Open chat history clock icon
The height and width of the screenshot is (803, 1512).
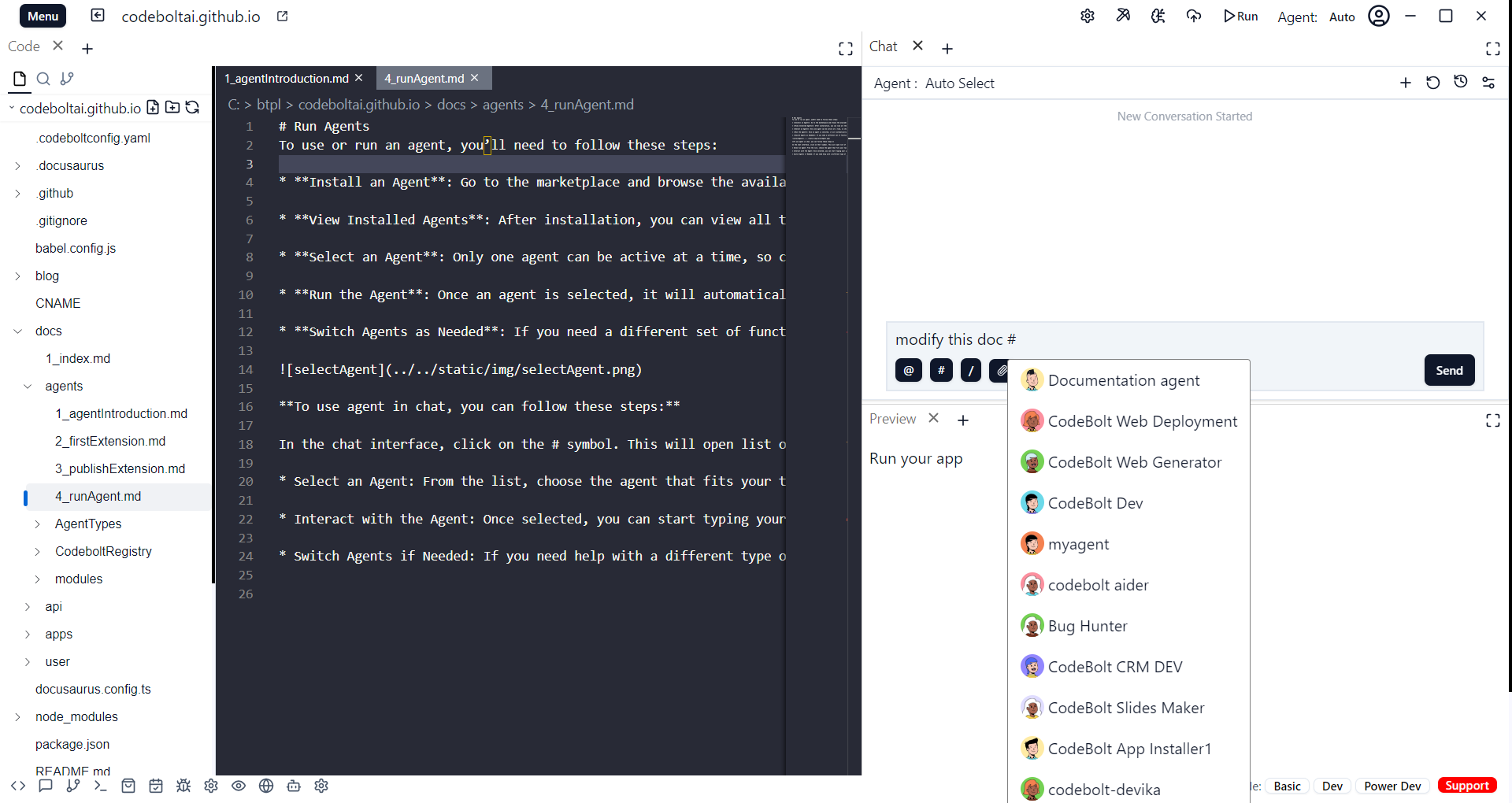pyautogui.click(x=1461, y=82)
